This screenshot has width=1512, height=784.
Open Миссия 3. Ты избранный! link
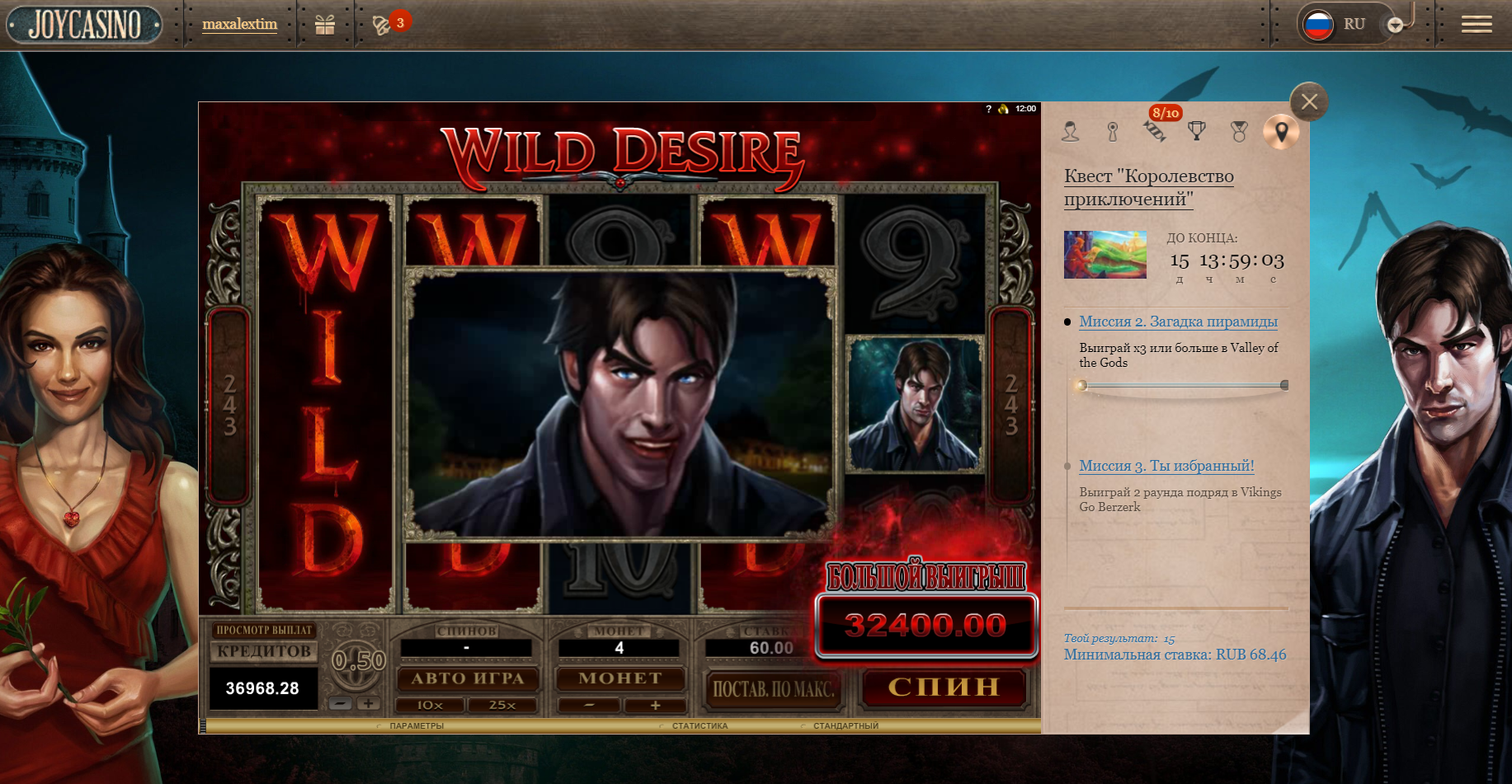pyautogui.click(x=1166, y=466)
